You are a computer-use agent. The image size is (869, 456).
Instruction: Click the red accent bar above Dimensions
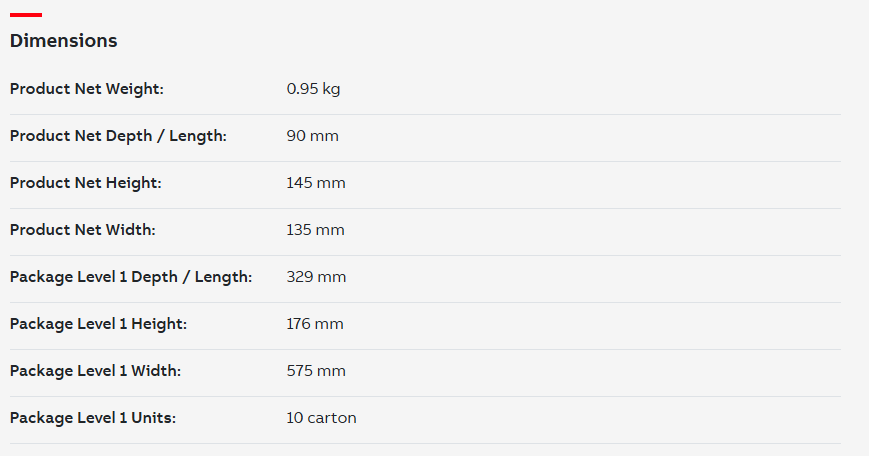click(26, 15)
